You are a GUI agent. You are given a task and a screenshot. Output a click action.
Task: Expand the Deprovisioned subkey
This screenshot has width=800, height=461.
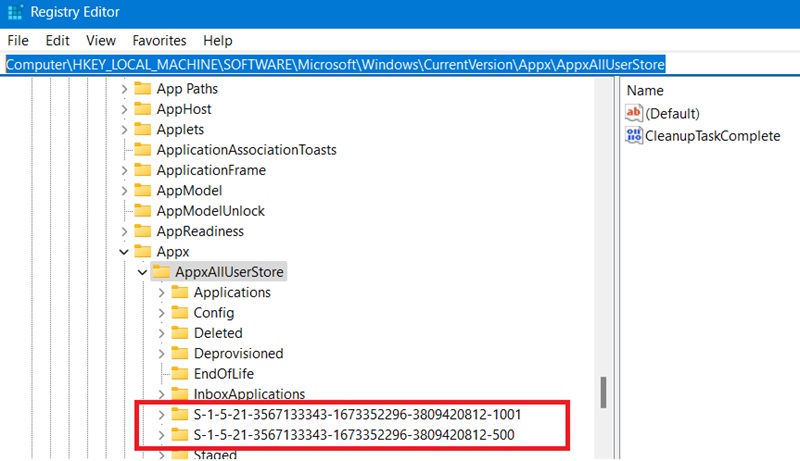coord(161,354)
